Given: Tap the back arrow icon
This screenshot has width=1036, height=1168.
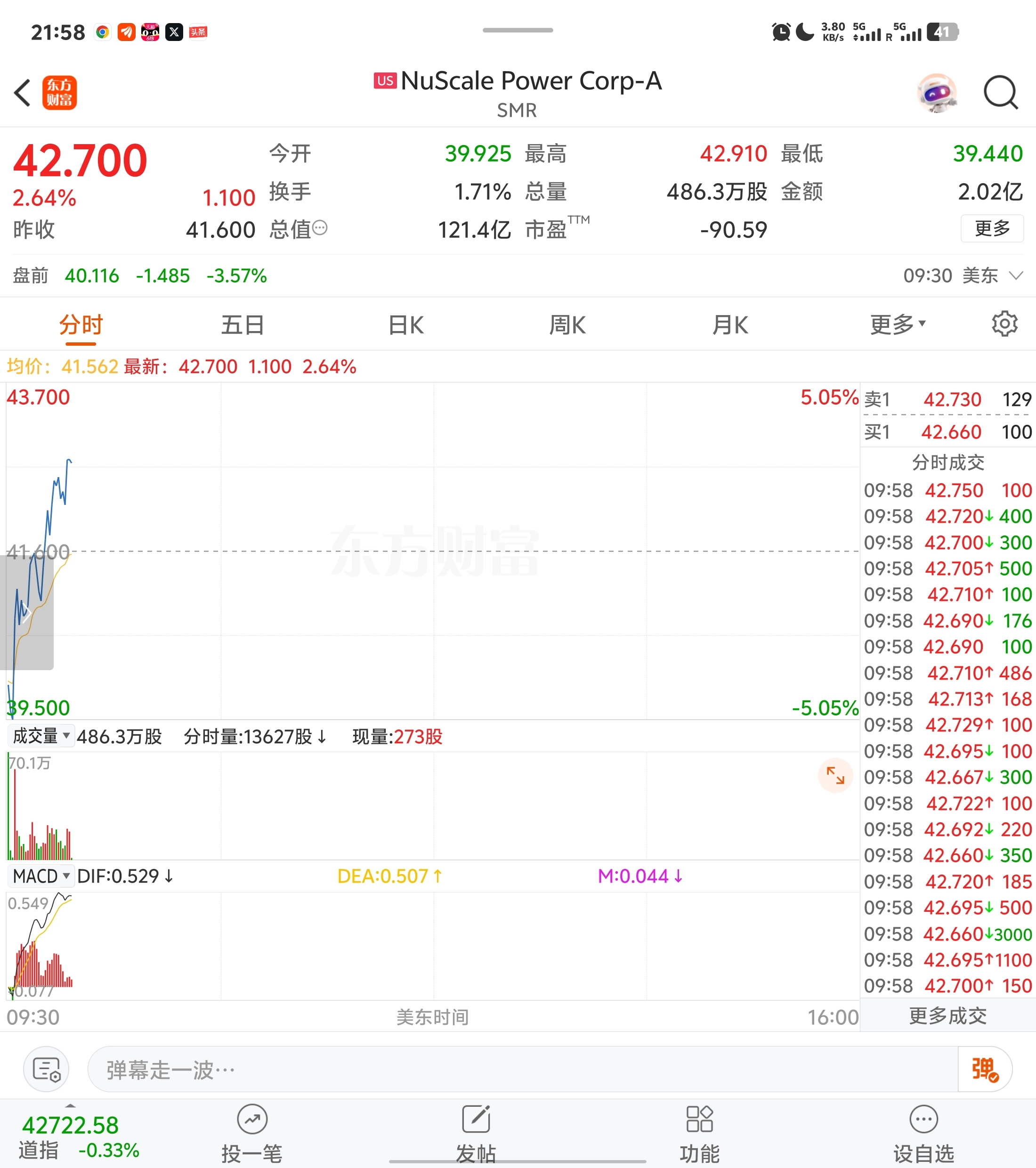Looking at the screenshot, I should coord(22,93).
